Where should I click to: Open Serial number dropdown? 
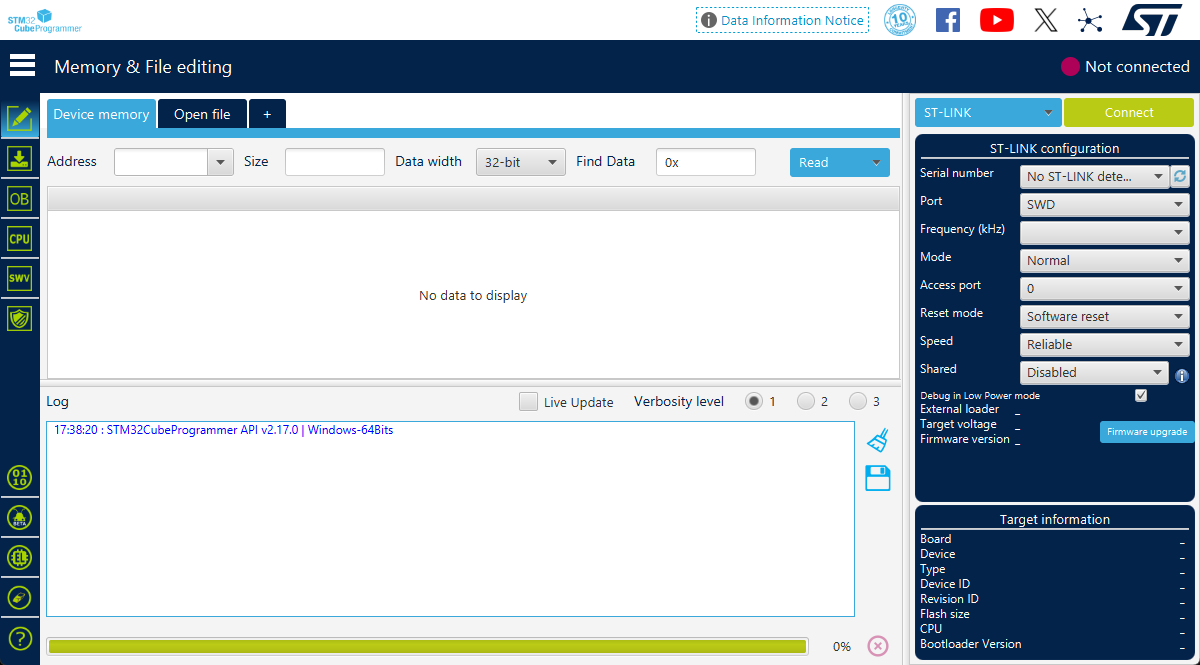click(x=1094, y=176)
